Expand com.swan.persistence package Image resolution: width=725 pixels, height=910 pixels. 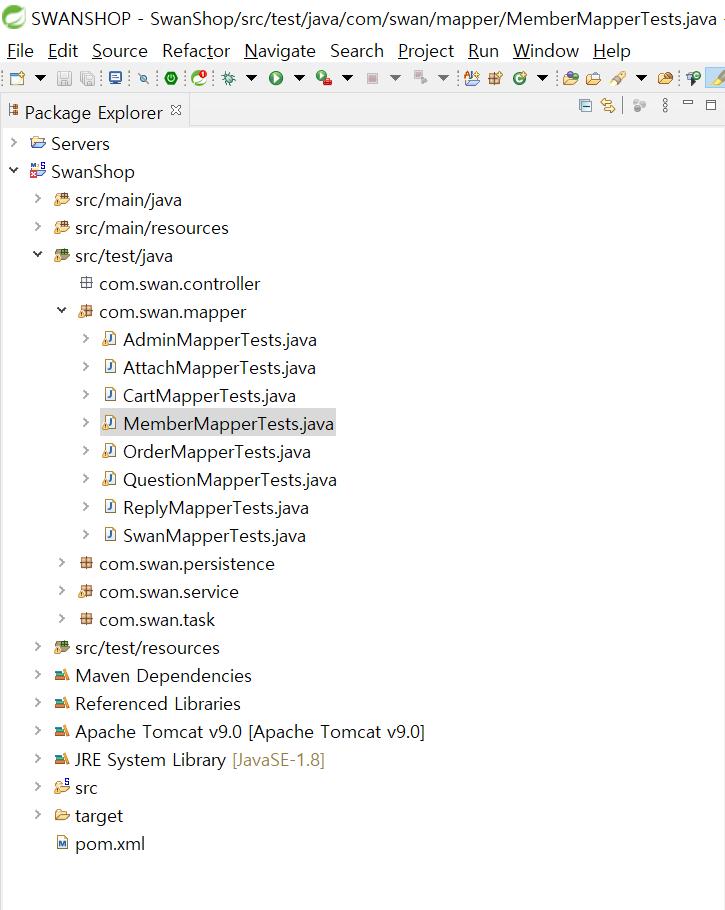tap(62, 562)
